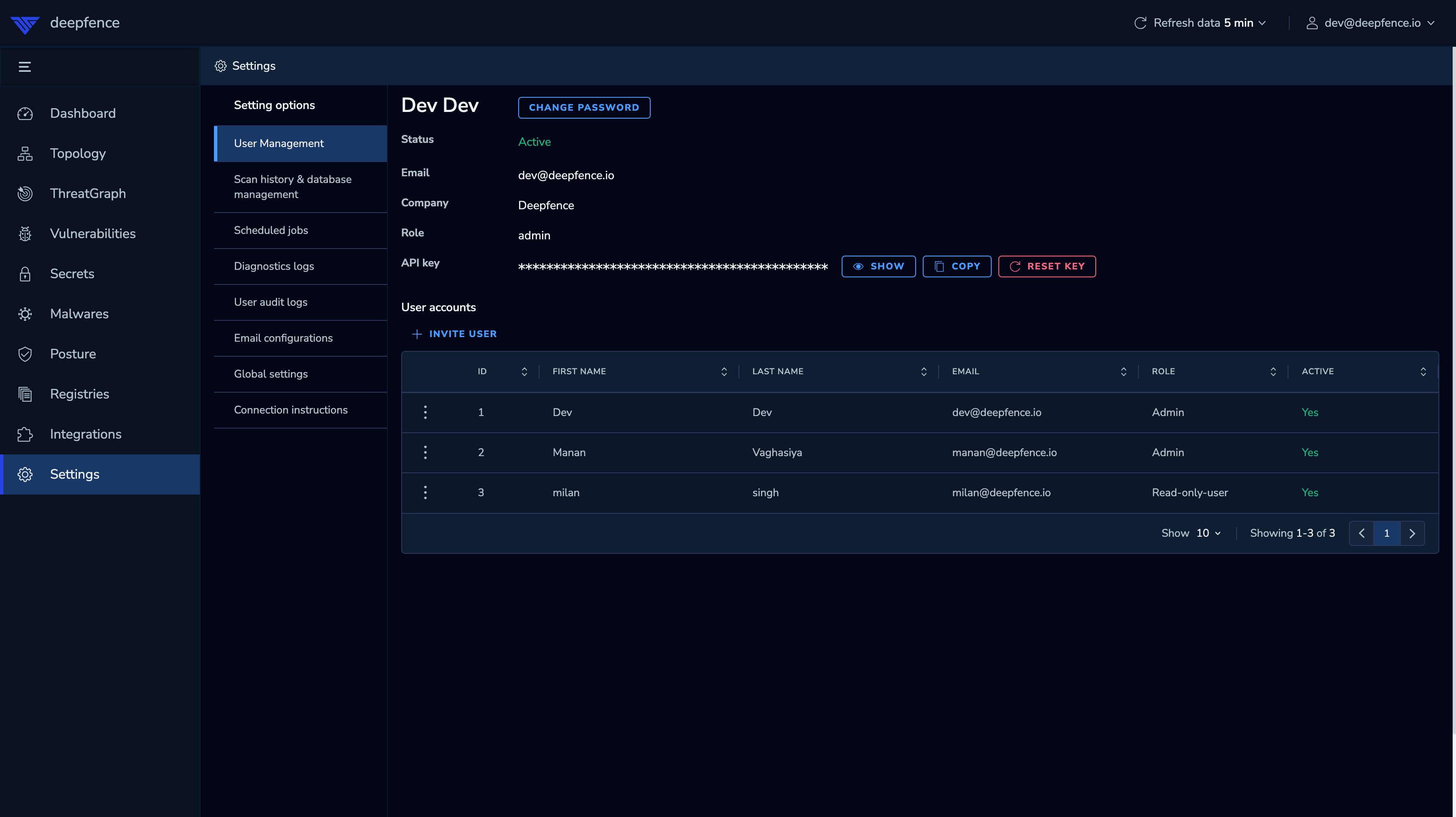Open the Show 10 rows-per-page dropdown
Viewport: 1456px width, 817px height.
1209,533
